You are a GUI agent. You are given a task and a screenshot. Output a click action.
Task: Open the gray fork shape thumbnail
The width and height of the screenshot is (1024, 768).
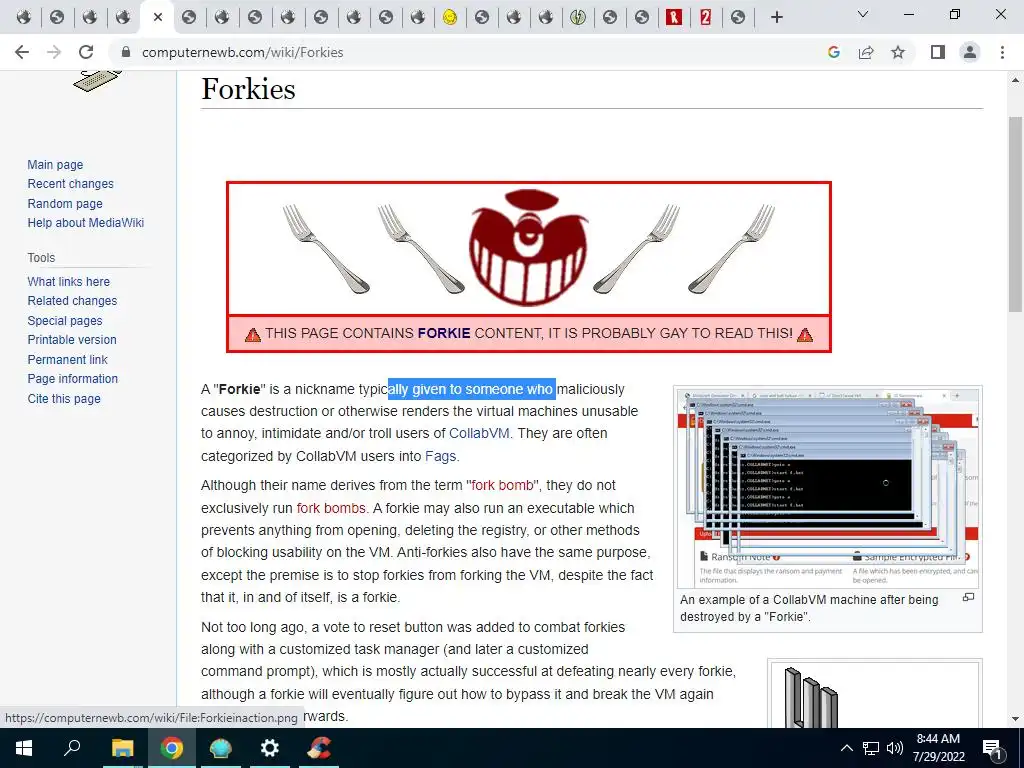coord(874,696)
